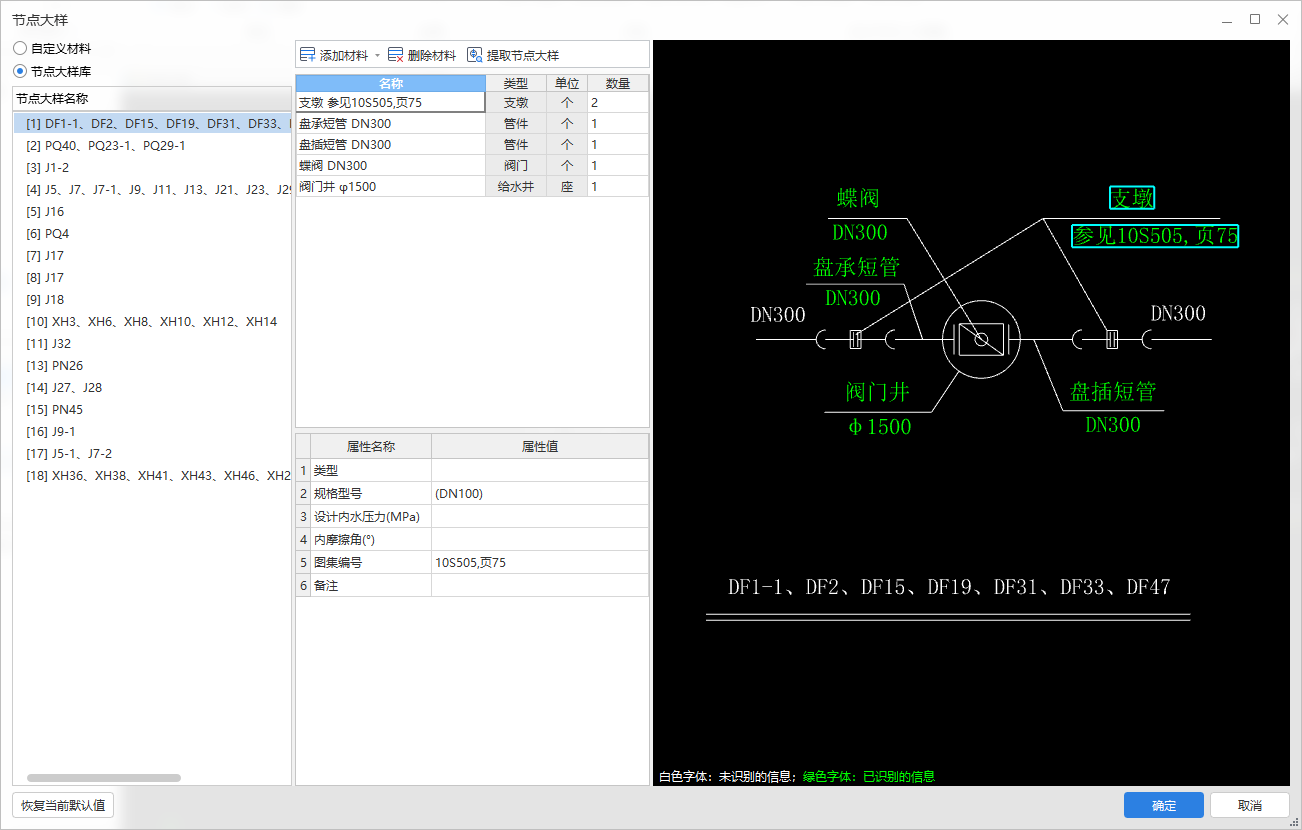The height and width of the screenshot is (830, 1302).
Task: Close the 节点大样 dialog
Action: pyautogui.click(x=1283, y=19)
